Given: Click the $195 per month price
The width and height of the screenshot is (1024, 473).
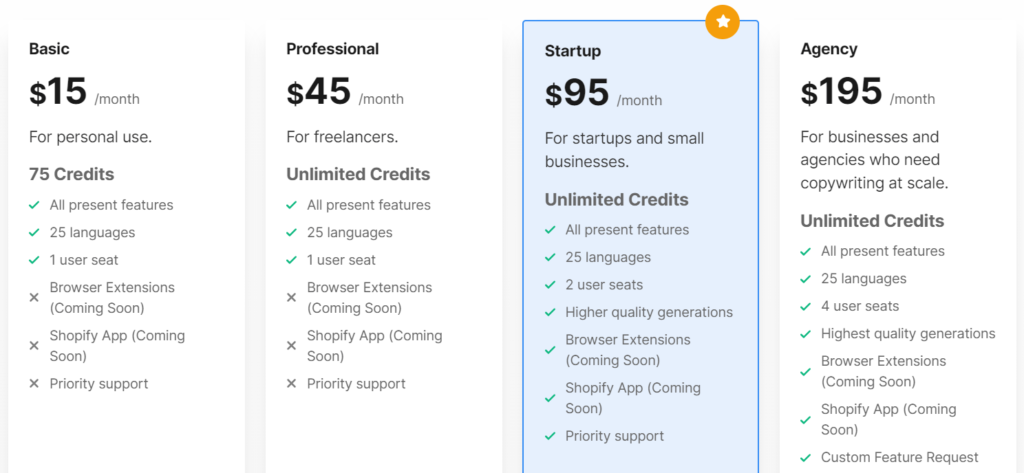Looking at the screenshot, I should (867, 93).
